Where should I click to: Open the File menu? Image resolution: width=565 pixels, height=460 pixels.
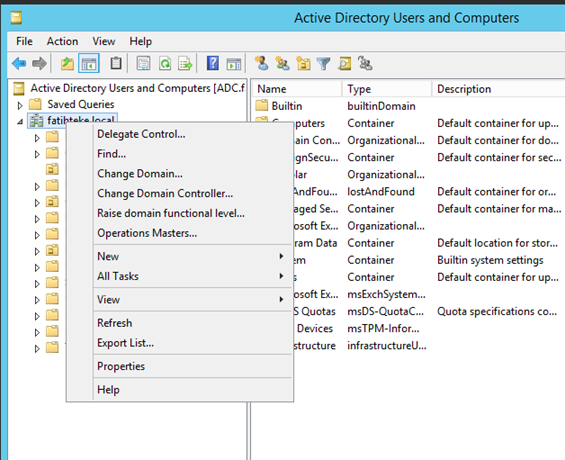coord(24,41)
